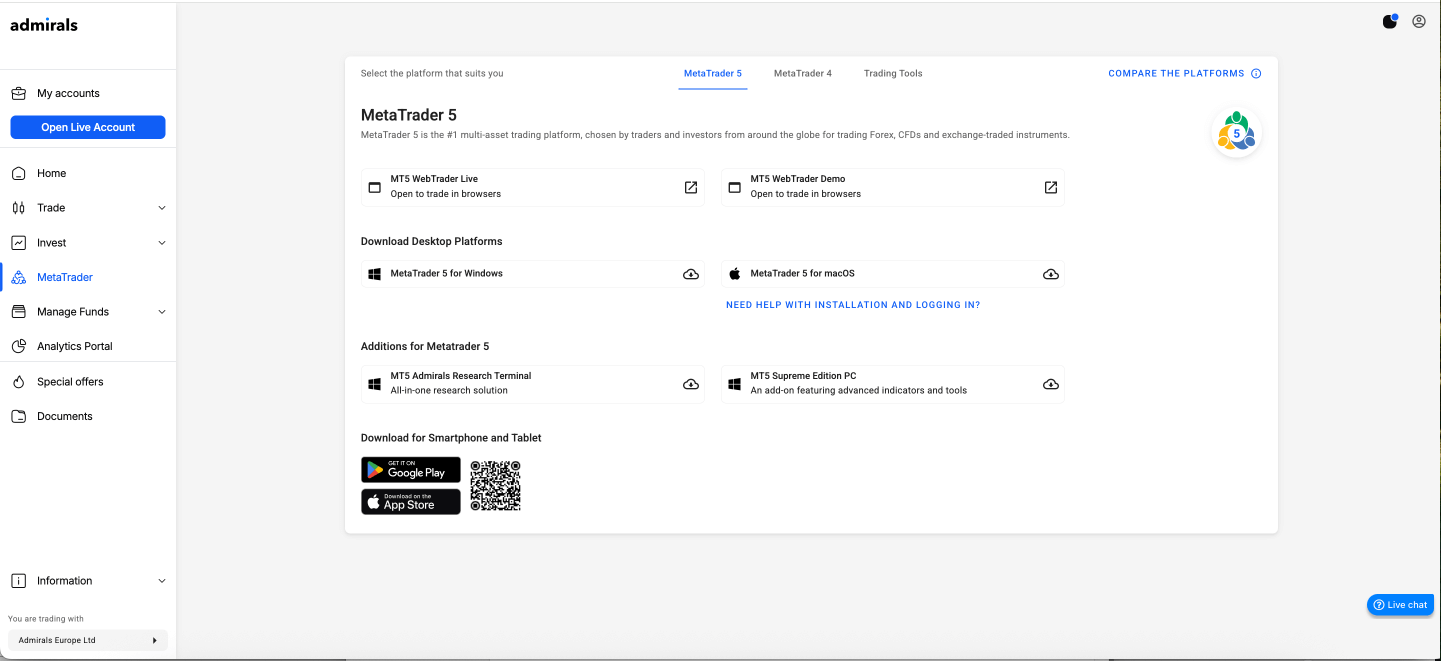Download MetaTrader 5 for Windows cloud icon

691,274
